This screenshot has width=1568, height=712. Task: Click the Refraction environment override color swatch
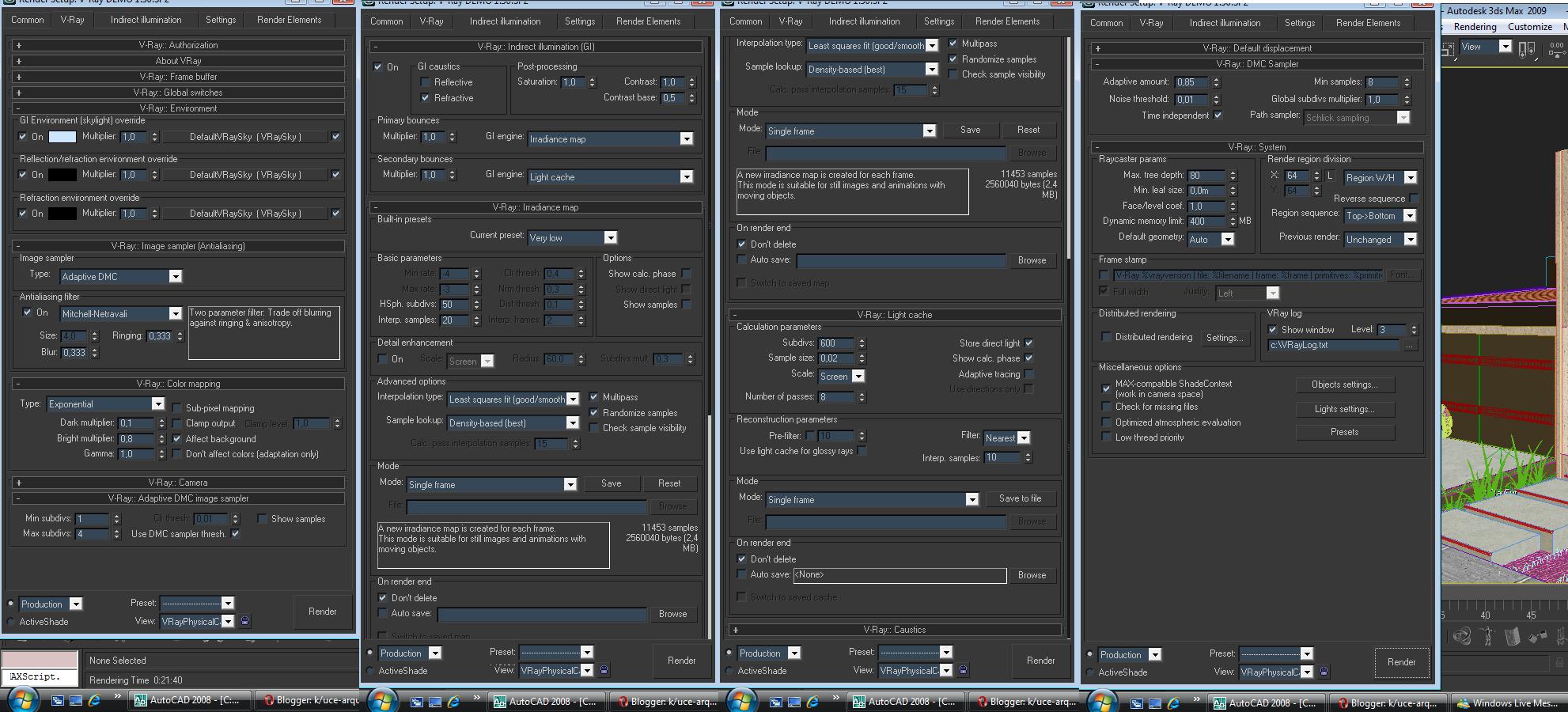[x=62, y=214]
